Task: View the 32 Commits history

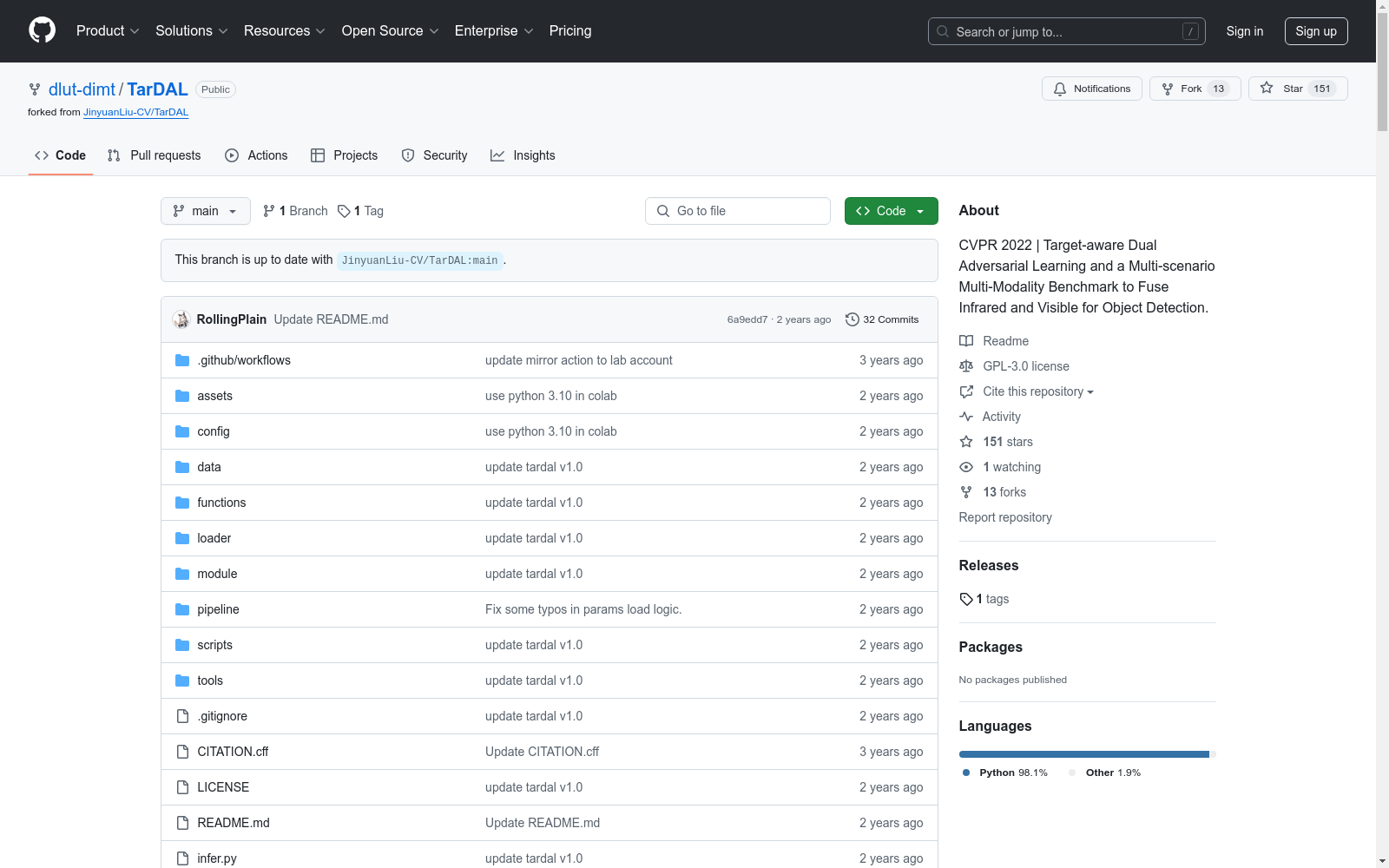Action: [882, 319]
